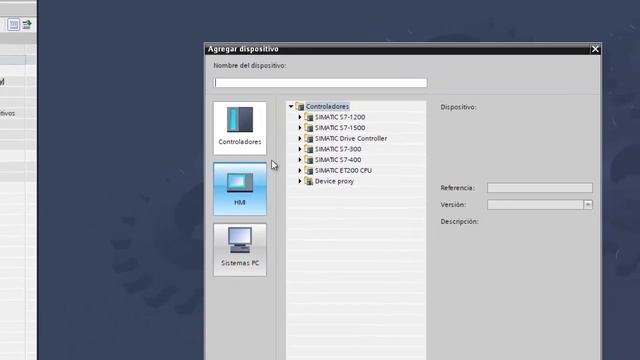Select the Controladores device category

[240, 128]
